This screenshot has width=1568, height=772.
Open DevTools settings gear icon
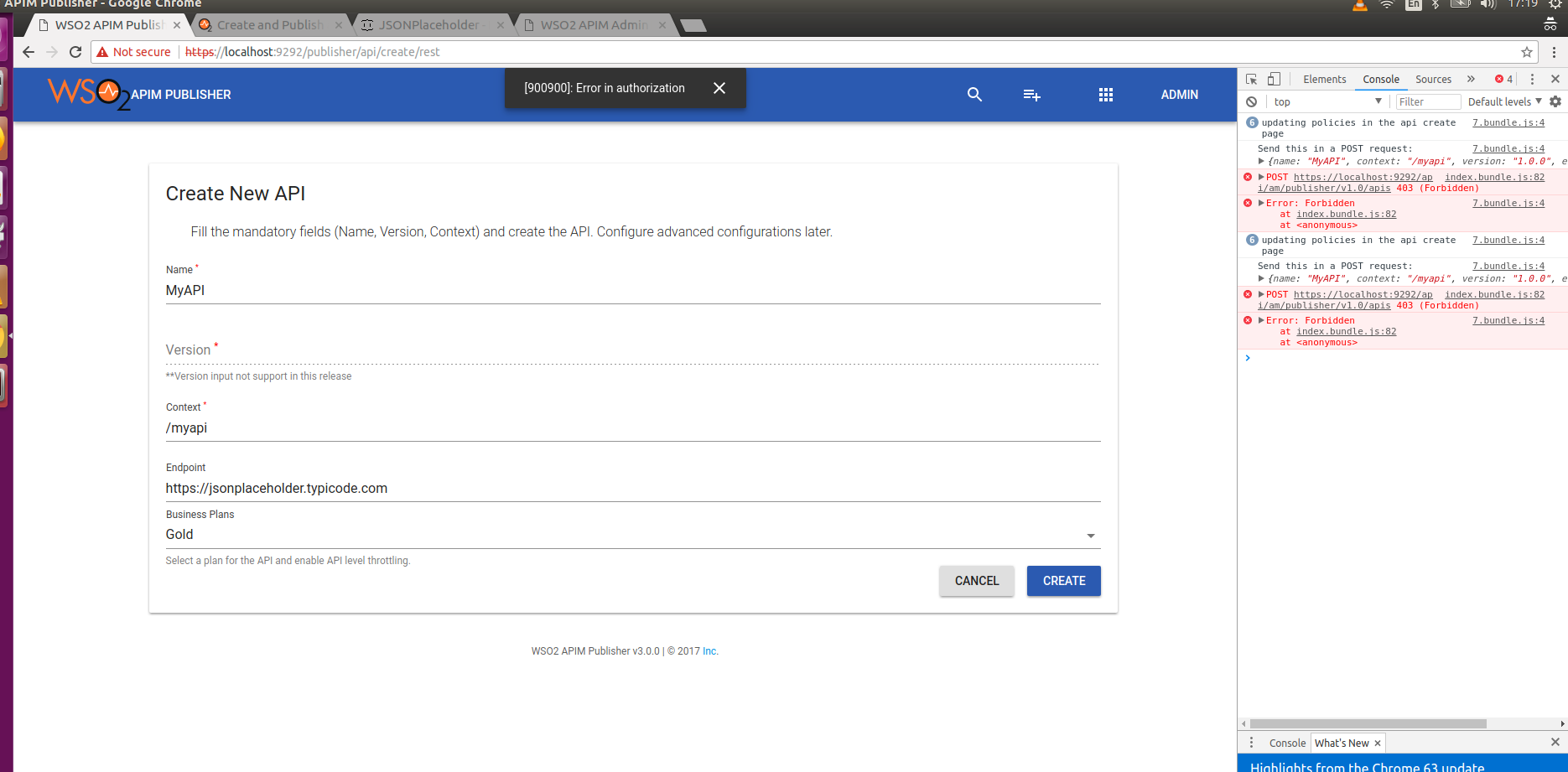coord(1556,101)
